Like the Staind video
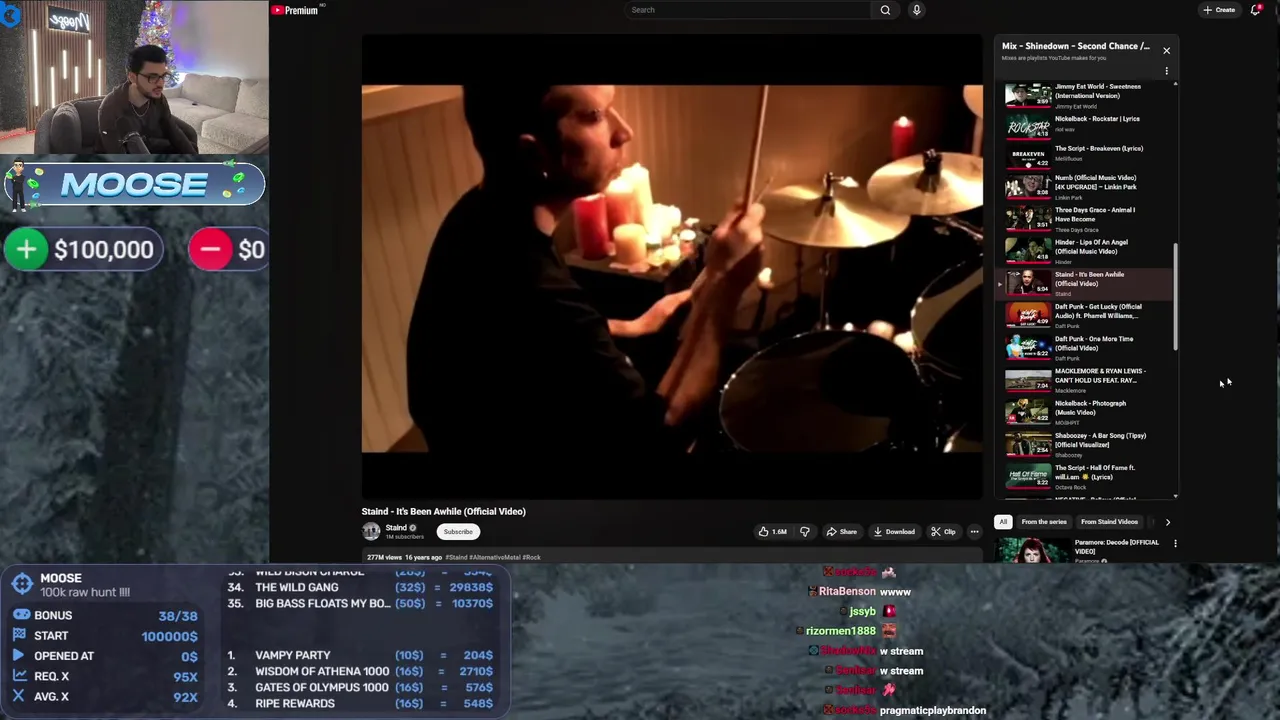 pos(772,532)
